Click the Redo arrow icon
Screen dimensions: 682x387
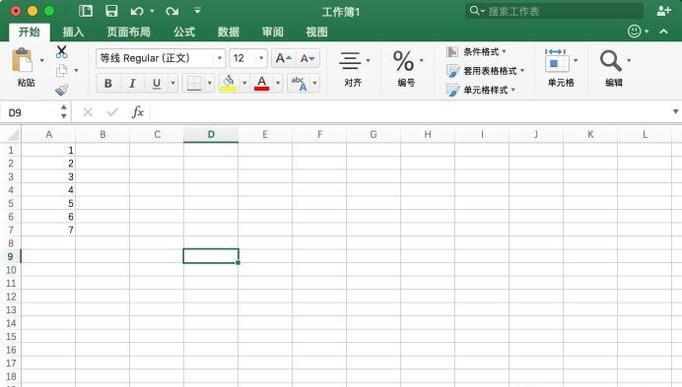click(x=172, y=11)
